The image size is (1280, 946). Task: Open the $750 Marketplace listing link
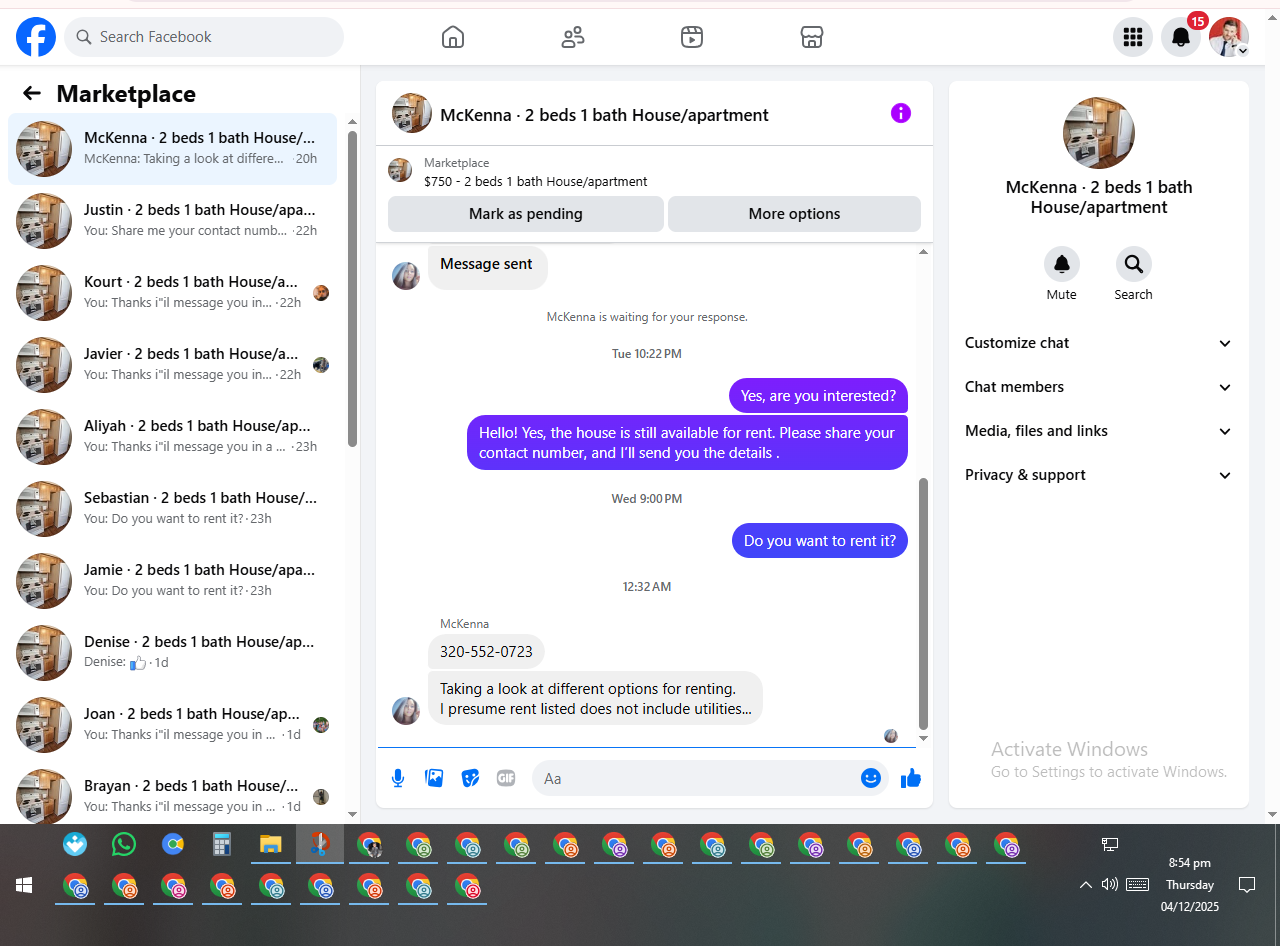[536, 181]
